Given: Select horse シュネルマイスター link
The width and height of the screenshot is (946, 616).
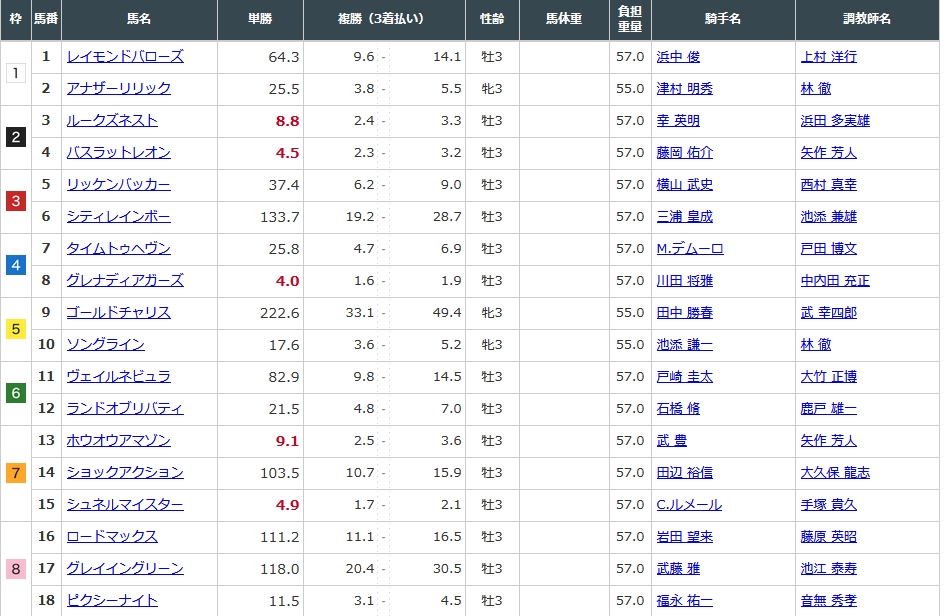Looking at the screenshot, I should click(125, 505).
